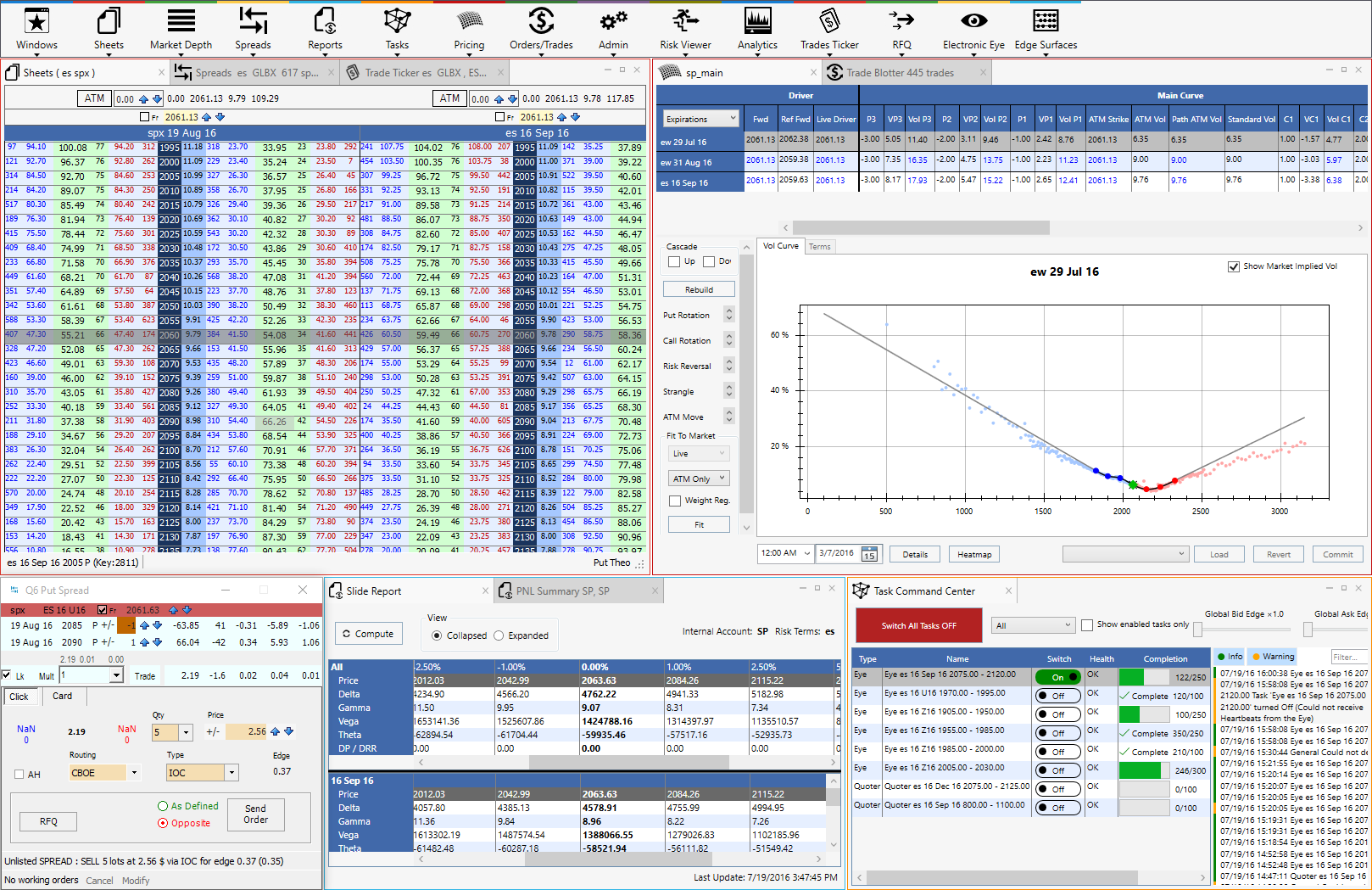Click the Heatmap button
This screenshot has height=890, width=1372.
(x=974, y=555)
